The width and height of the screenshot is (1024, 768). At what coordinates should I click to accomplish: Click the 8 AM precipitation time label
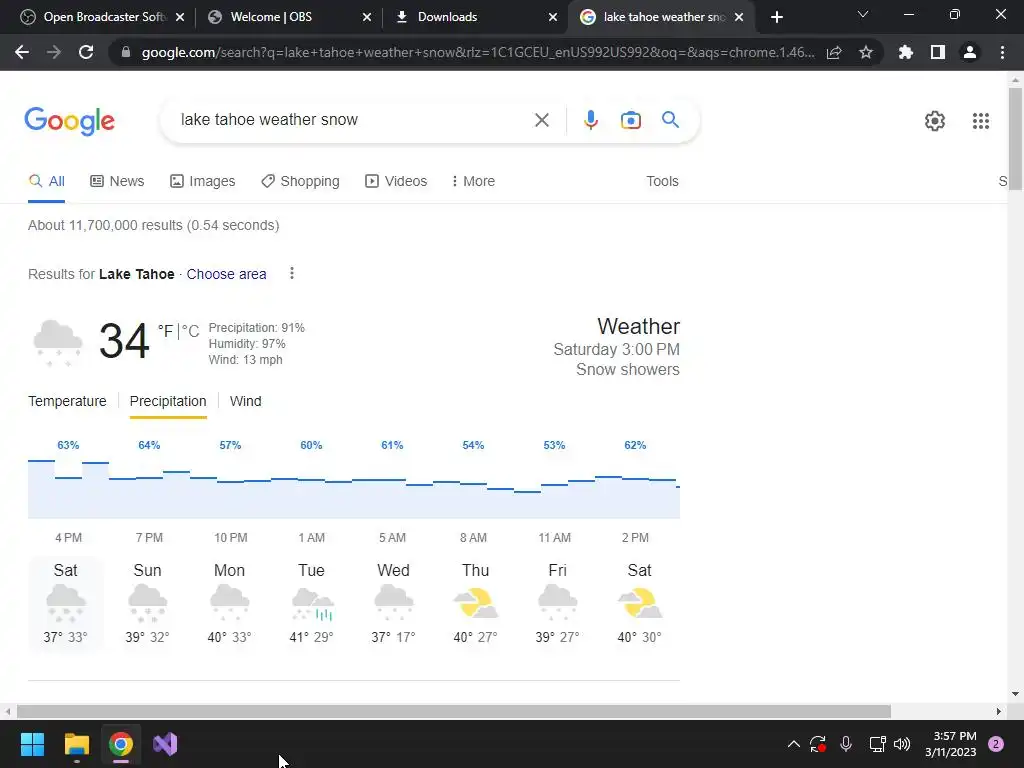pos(473,537)
